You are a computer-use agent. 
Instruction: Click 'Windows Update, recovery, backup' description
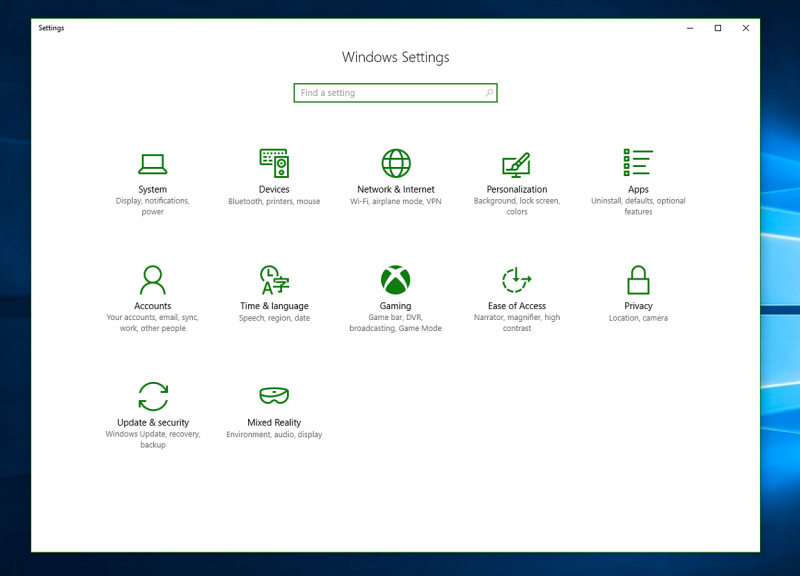(x=153, y=439)
